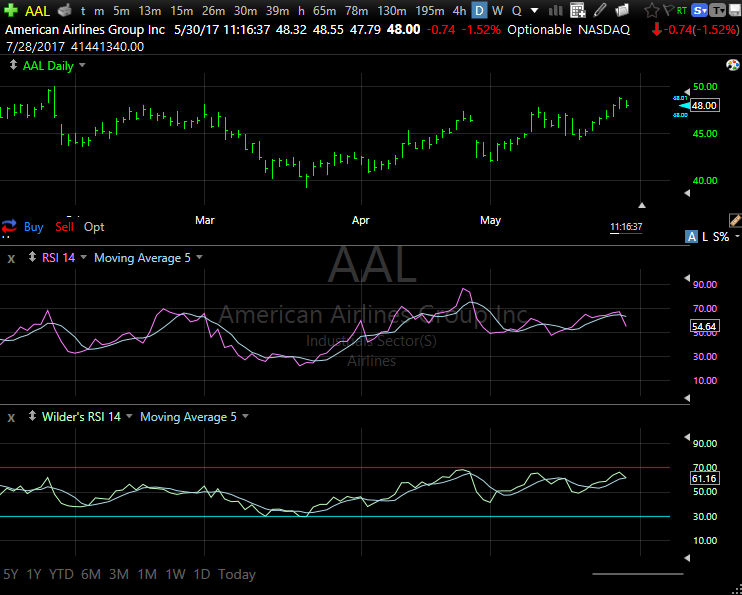Close the RSI 14 pane with its x
Screen dimensions: 742x595
[11, 258]
